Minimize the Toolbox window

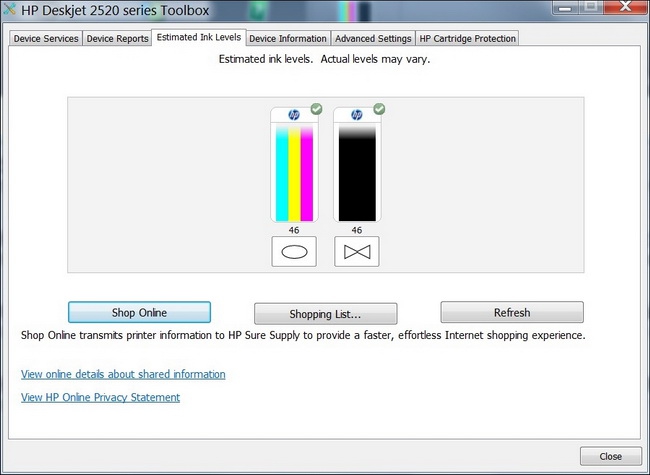565,8
